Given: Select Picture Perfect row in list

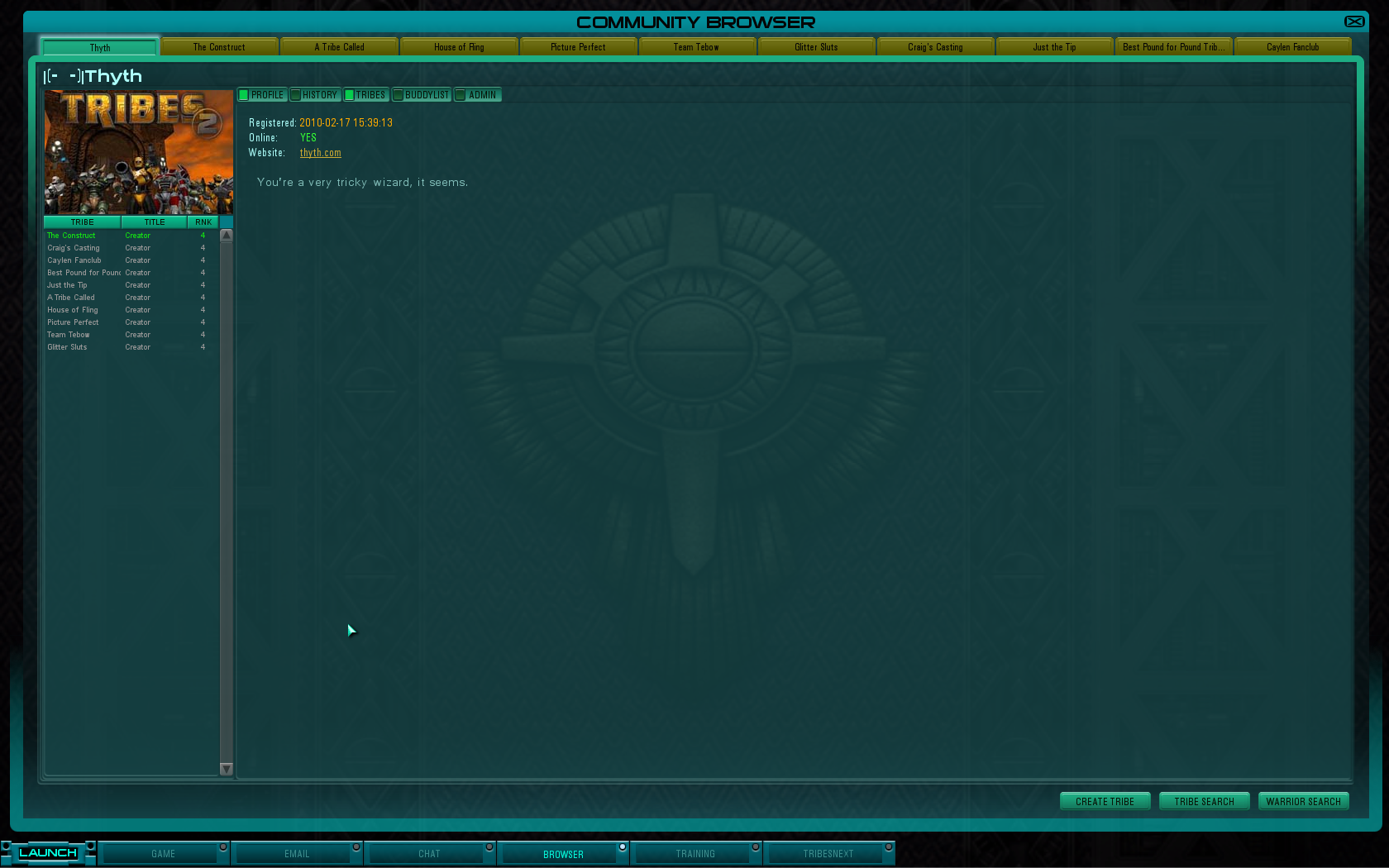Looking at the screenshot, I should 131,322.
